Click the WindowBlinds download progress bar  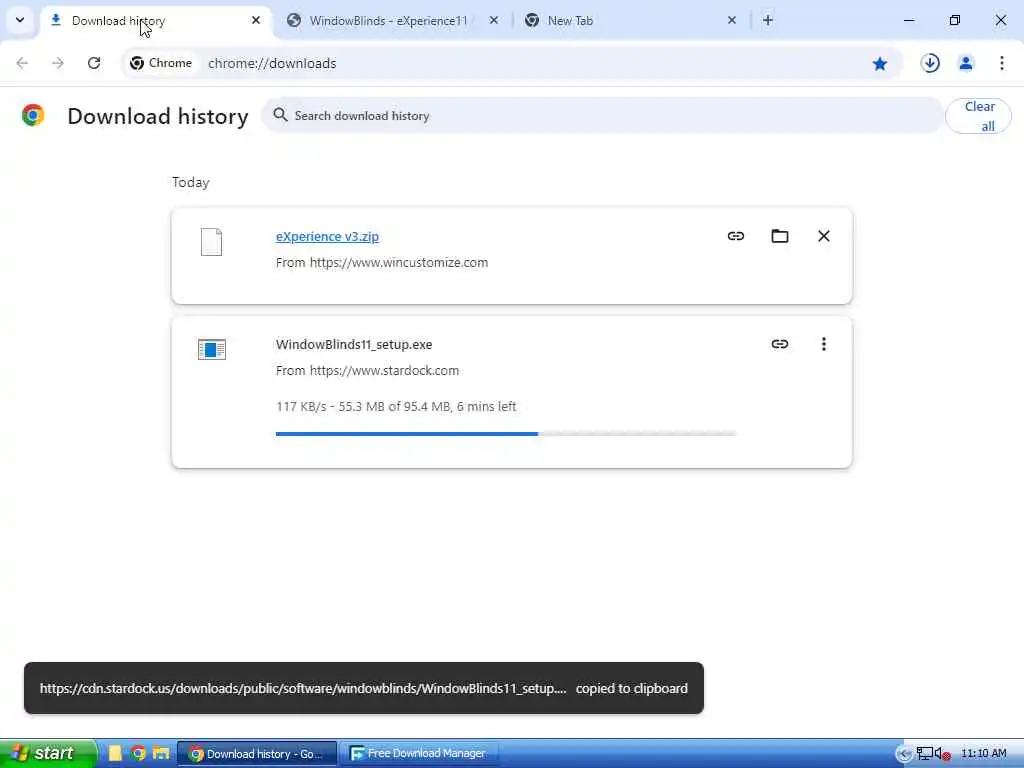[x=506, y=433]
